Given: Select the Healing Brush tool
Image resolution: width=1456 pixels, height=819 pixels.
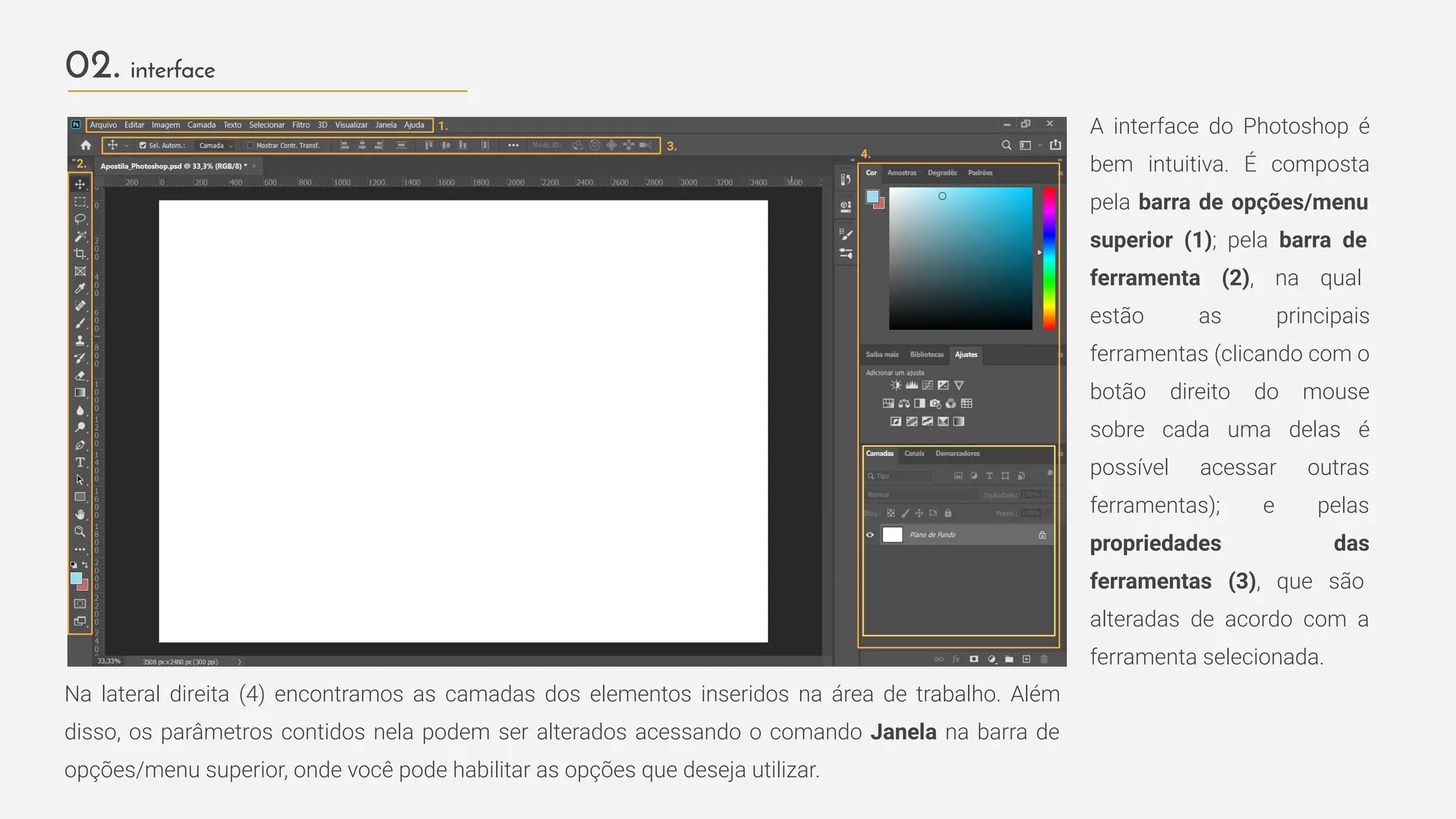Looking at the screenshot, I should pos(80,306).
